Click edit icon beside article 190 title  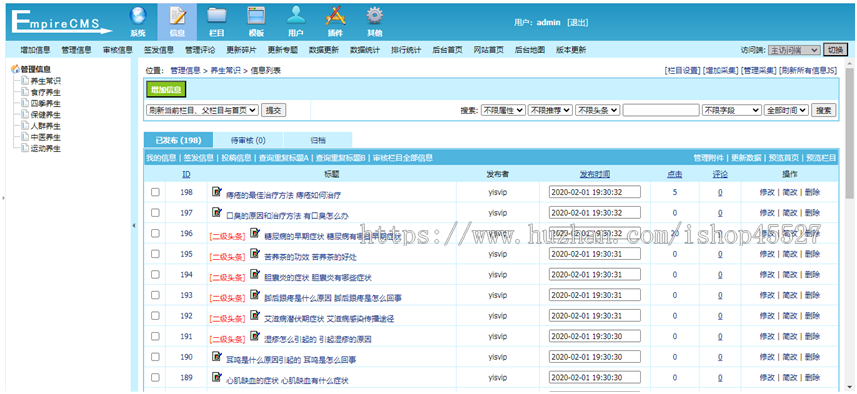[x=217, y=357]
